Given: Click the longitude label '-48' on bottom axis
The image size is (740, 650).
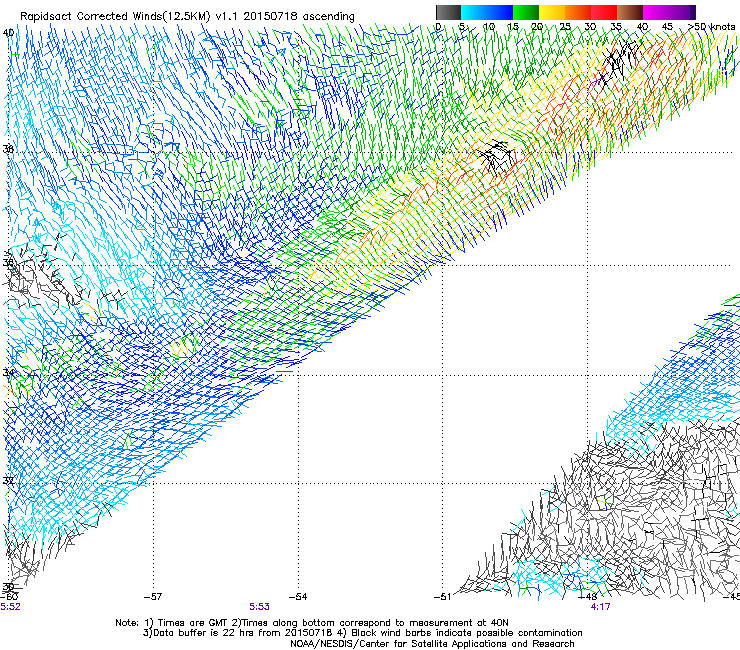Looking at the screenshot, I should [588, 597].
